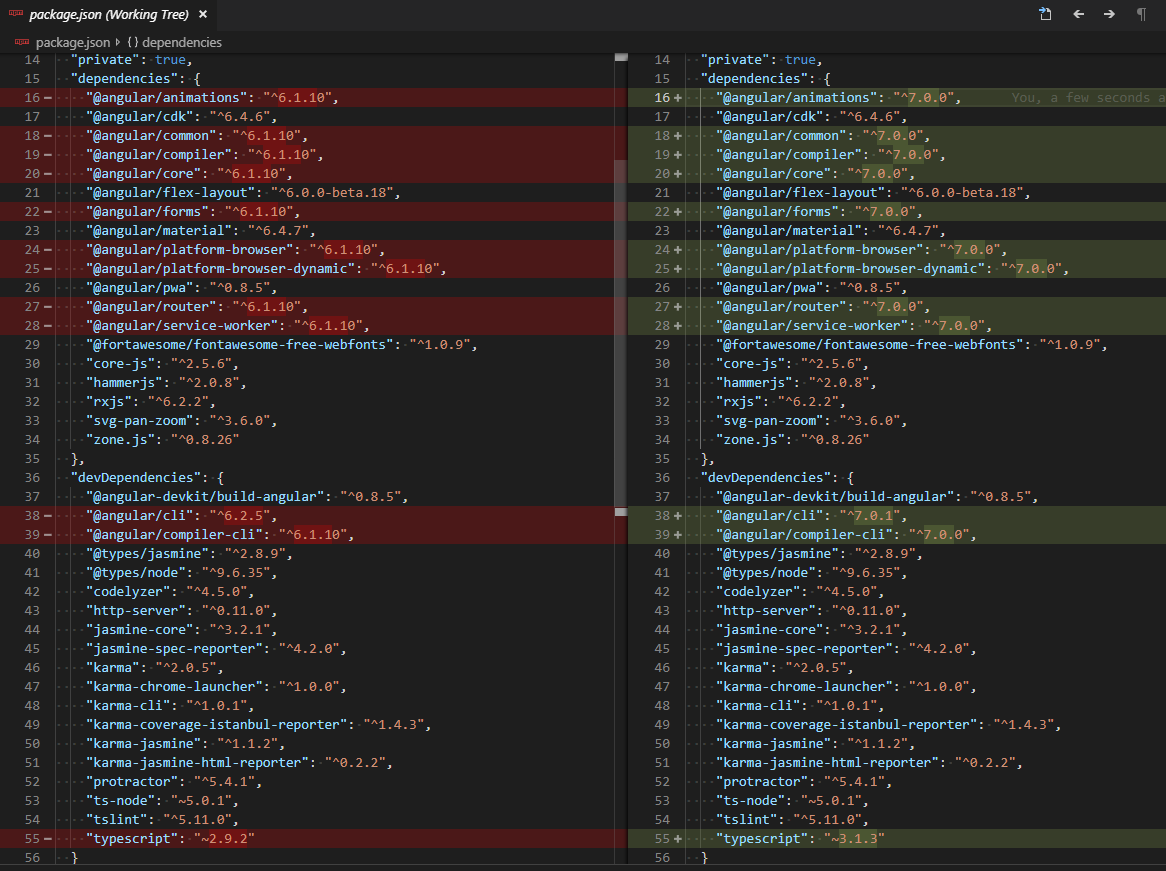Screen dimensions: 1166x871
Task: Click the added typescript "~3.1.3" value
Action: (854, 838)
